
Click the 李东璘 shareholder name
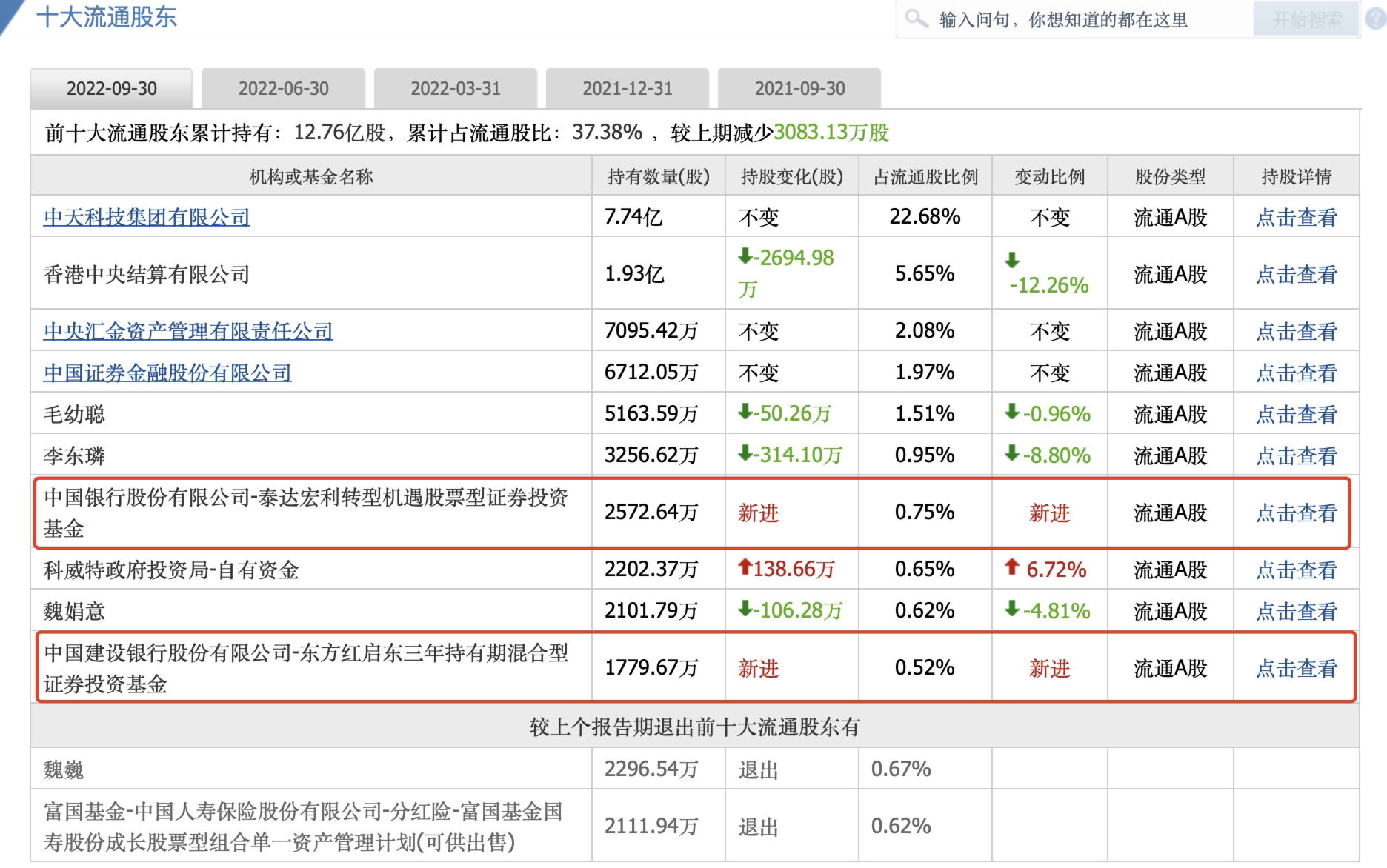(x=74, y=455)
